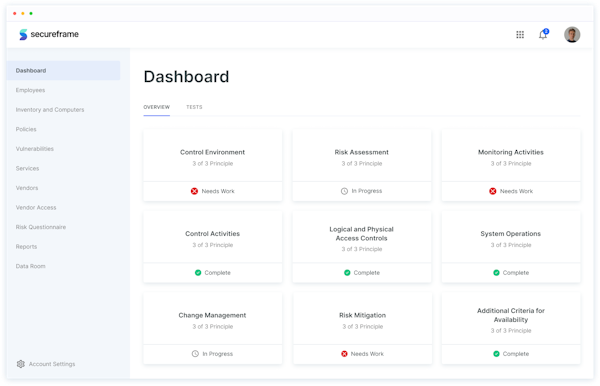Click Control Activities Complete green check icon
The width and height of the screenshot is (600, 386).
pos(198,272)
